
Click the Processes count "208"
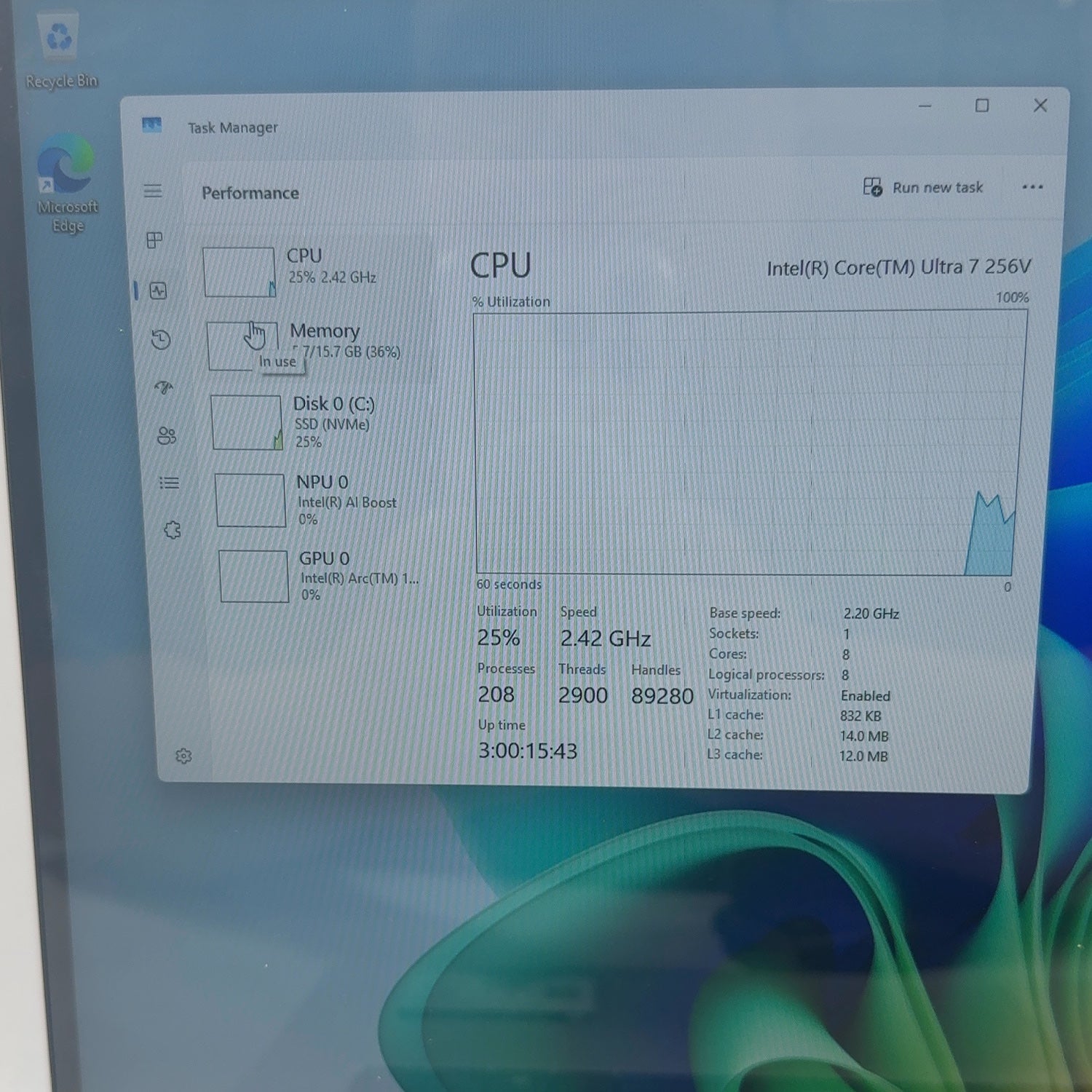pyautogui.click(x=496, y=695)
